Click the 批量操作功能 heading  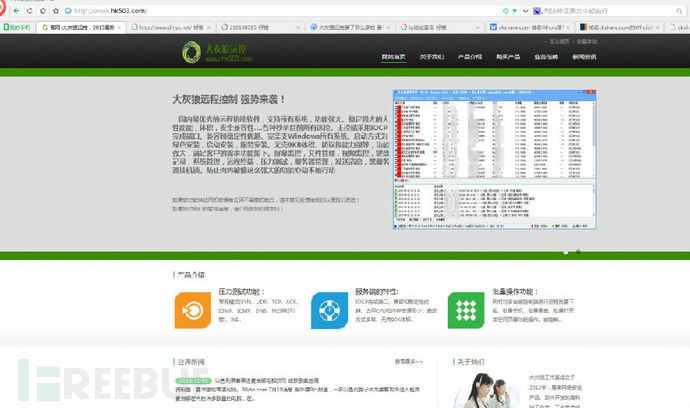515,291
